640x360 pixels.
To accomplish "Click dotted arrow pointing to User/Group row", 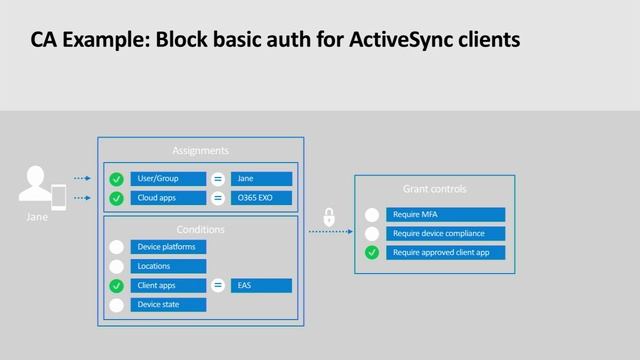I will click(x=82, y=178).
